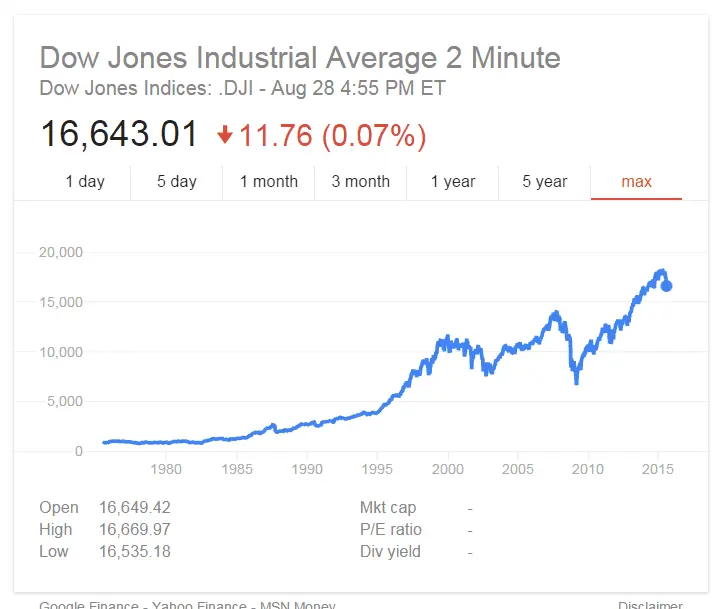Click the red down arrow price indicator

225,135
